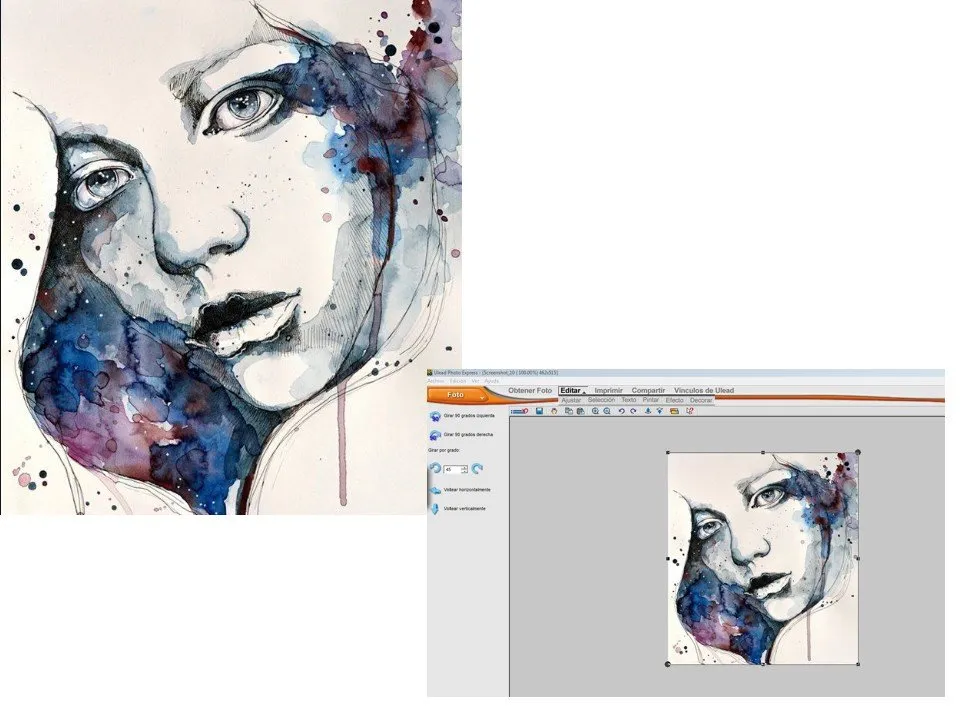Open the Ayuda menu
This screenshot has width=960, height=720.
(492, 381)
